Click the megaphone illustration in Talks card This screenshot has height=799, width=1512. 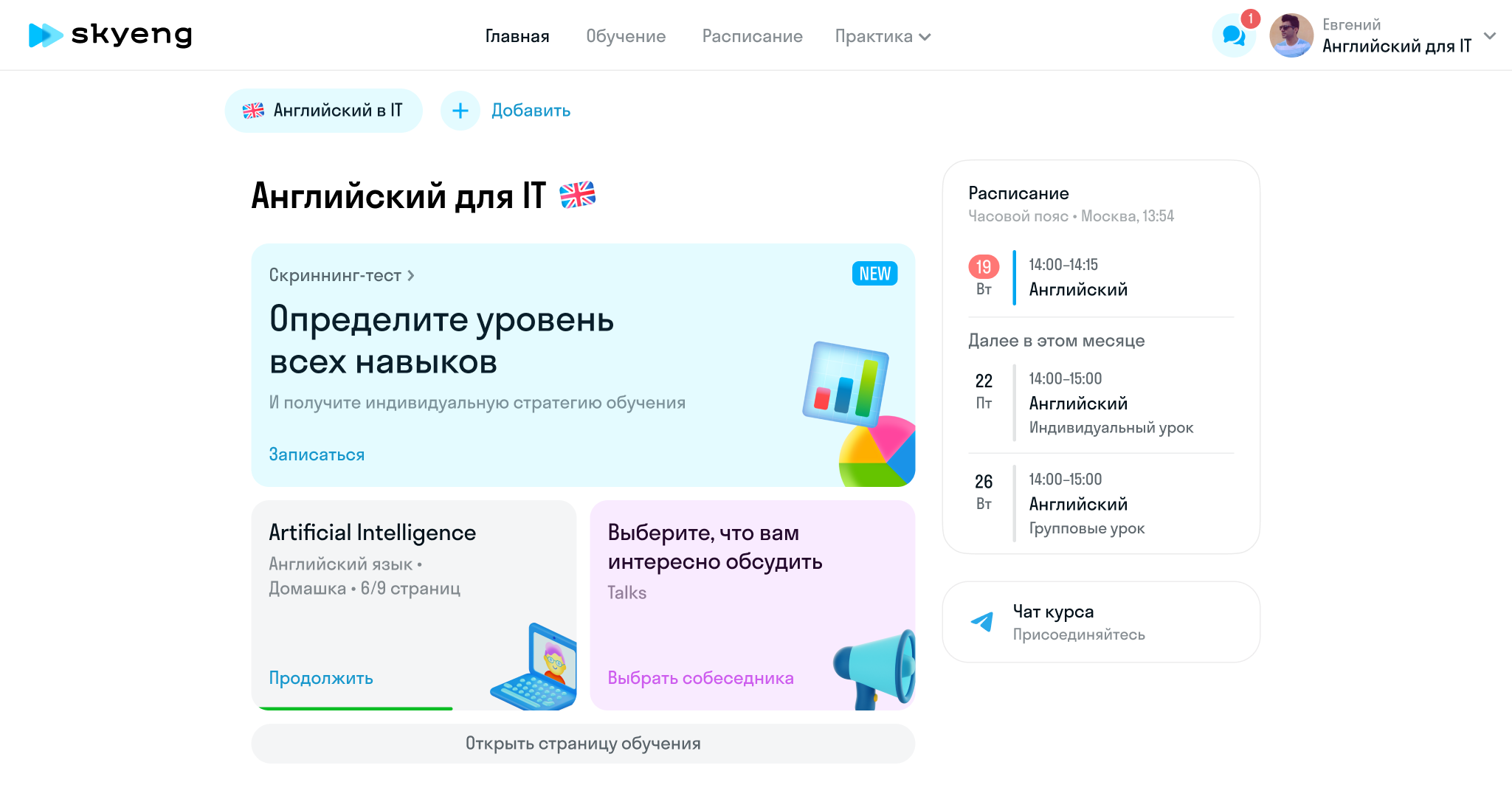[x=873, y=665]
